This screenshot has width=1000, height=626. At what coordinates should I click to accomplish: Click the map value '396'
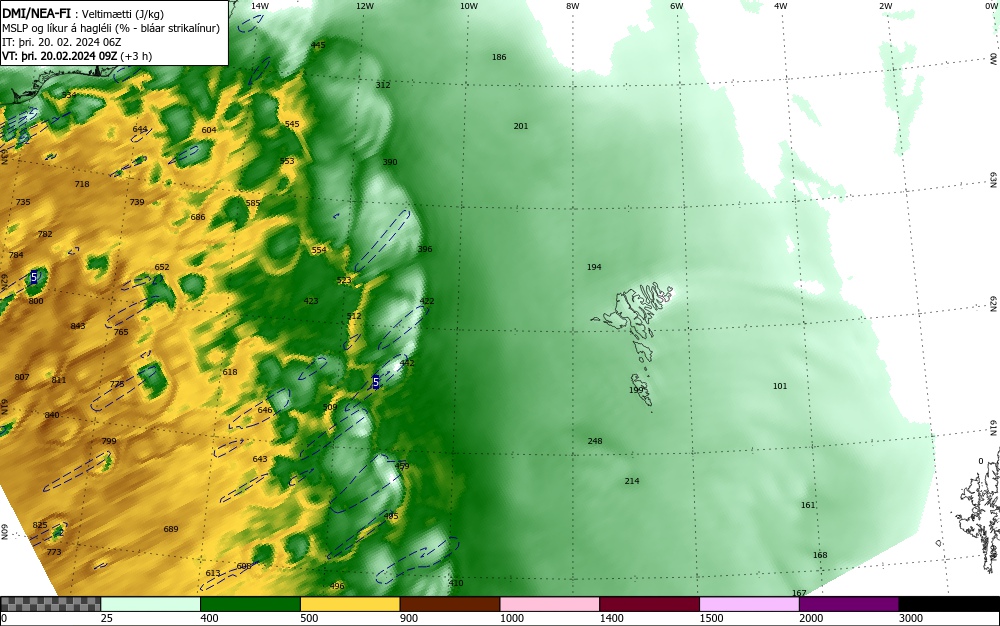pos(425,249)
